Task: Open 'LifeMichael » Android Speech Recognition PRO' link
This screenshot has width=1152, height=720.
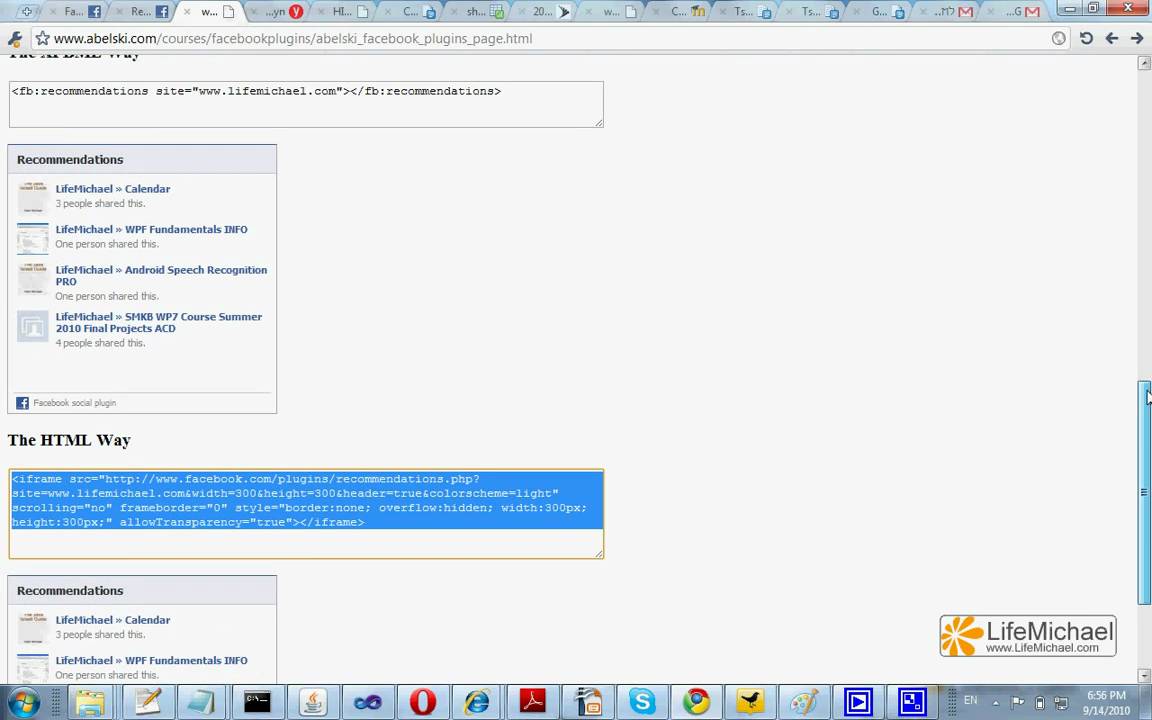Action: tap(161, 276)
